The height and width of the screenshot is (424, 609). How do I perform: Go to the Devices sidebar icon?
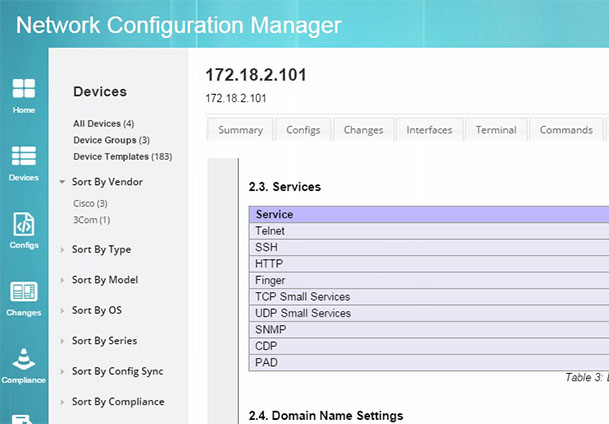[24, 162]
